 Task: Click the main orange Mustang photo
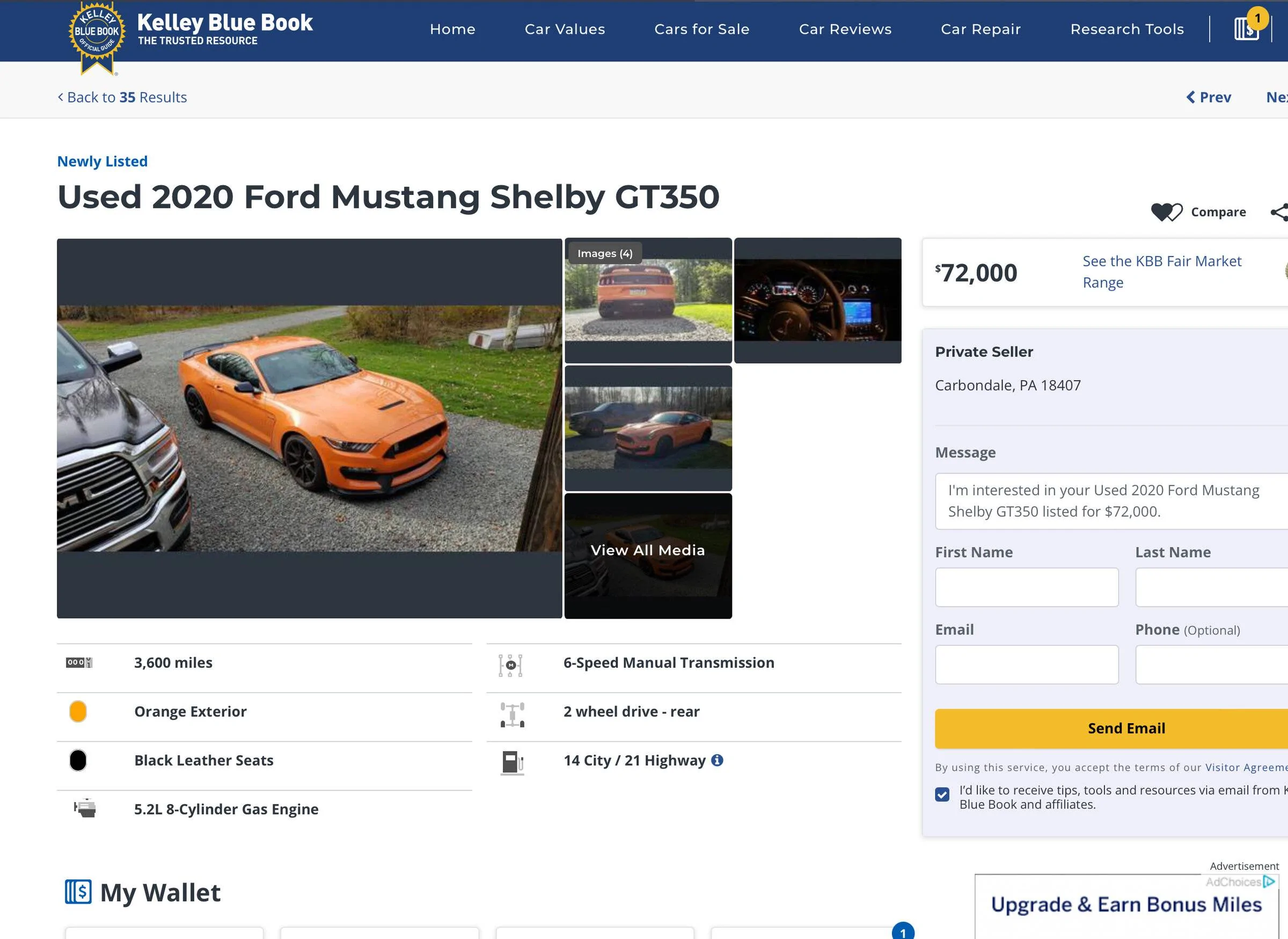coord(309,428)
